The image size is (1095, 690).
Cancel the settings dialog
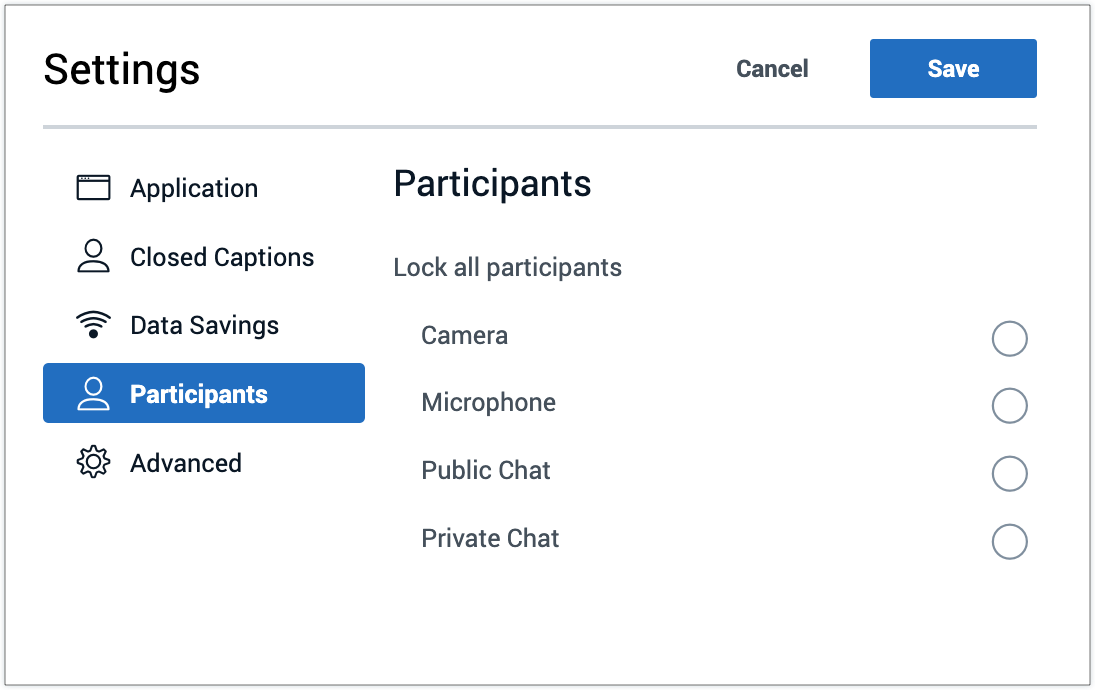point(772,69)
